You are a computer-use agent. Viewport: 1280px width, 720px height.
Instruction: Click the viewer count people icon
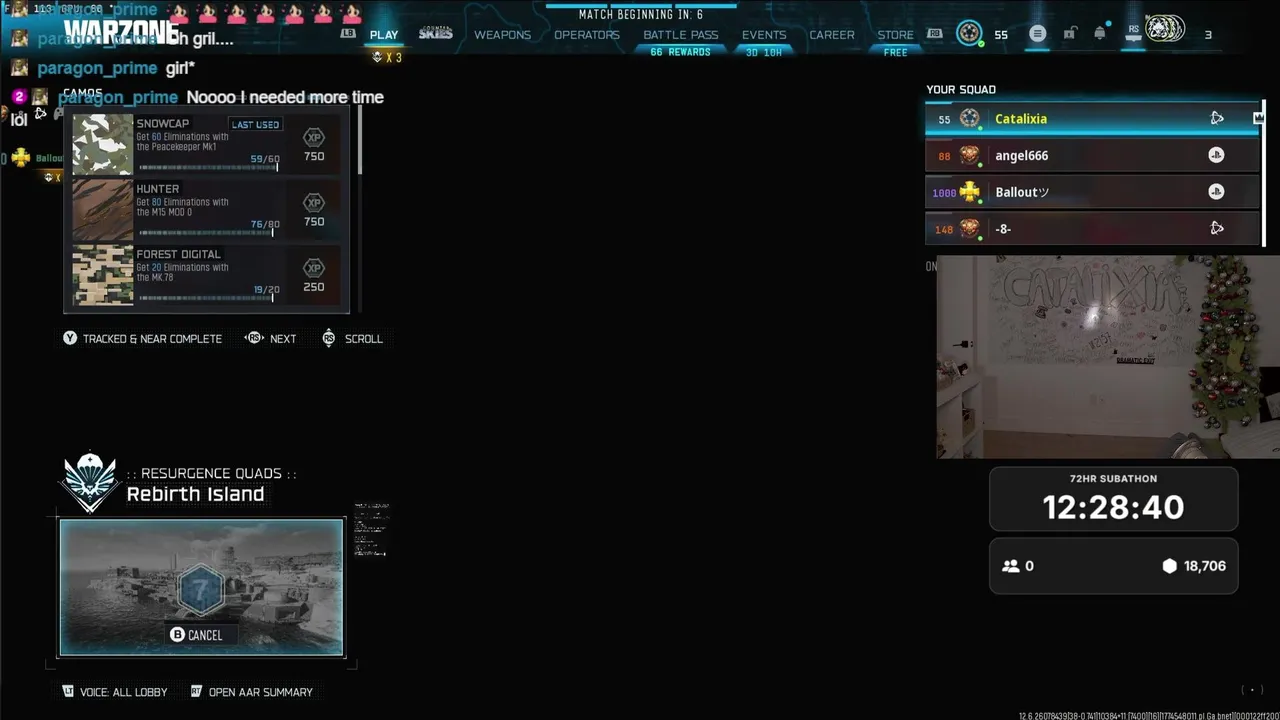[x=1010, y=566]
